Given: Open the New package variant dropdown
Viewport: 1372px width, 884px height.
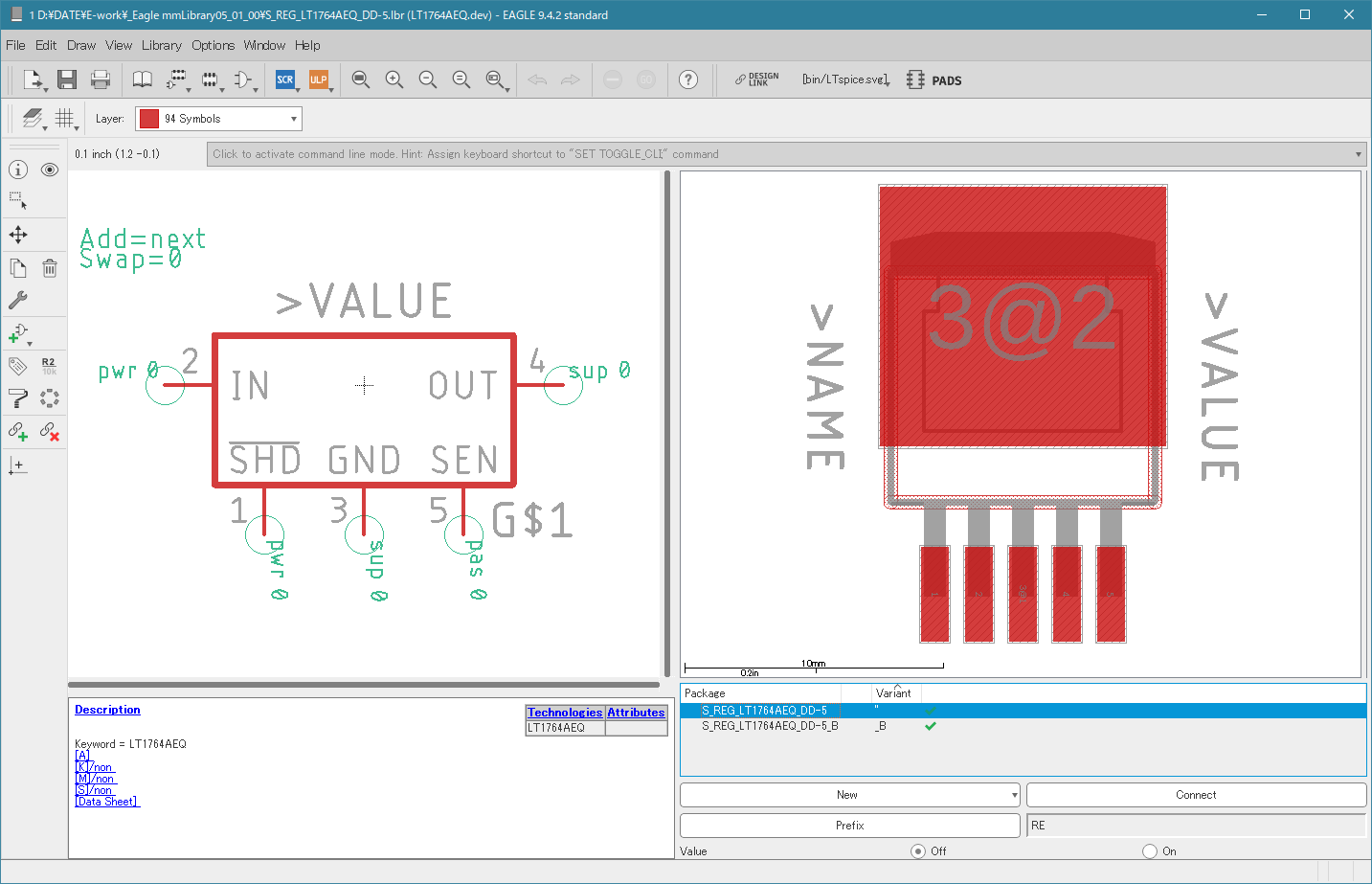Looking at the screenshot, I should pyautogui.click(x=849, y=795).
